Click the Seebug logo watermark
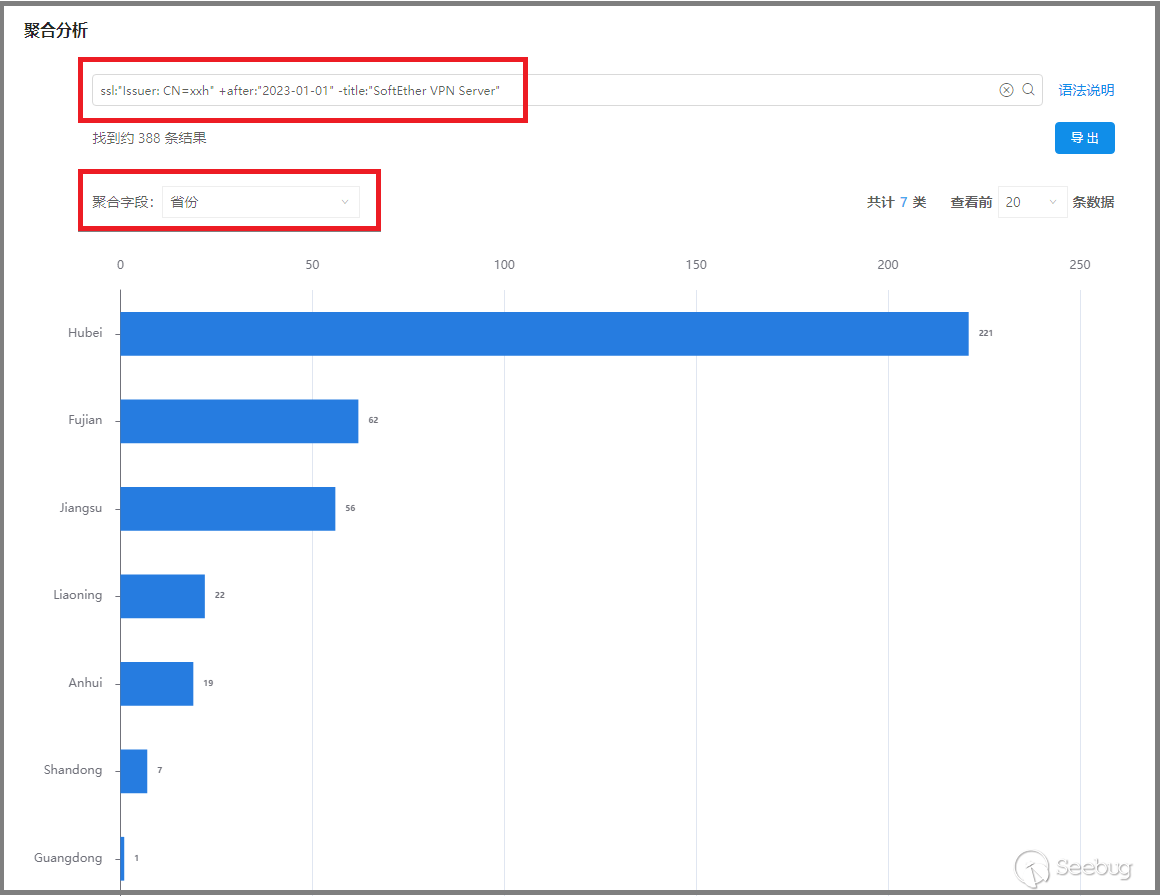 1074,867
